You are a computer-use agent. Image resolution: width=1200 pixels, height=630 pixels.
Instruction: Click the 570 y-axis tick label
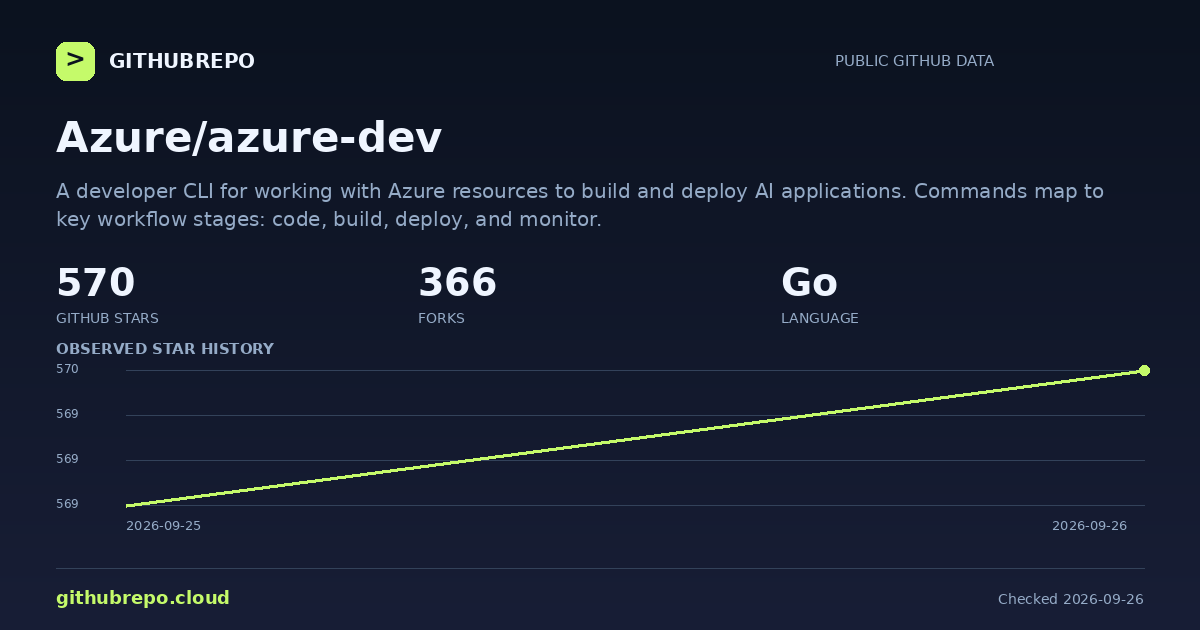pyautogui.click(x=67, y=369)
